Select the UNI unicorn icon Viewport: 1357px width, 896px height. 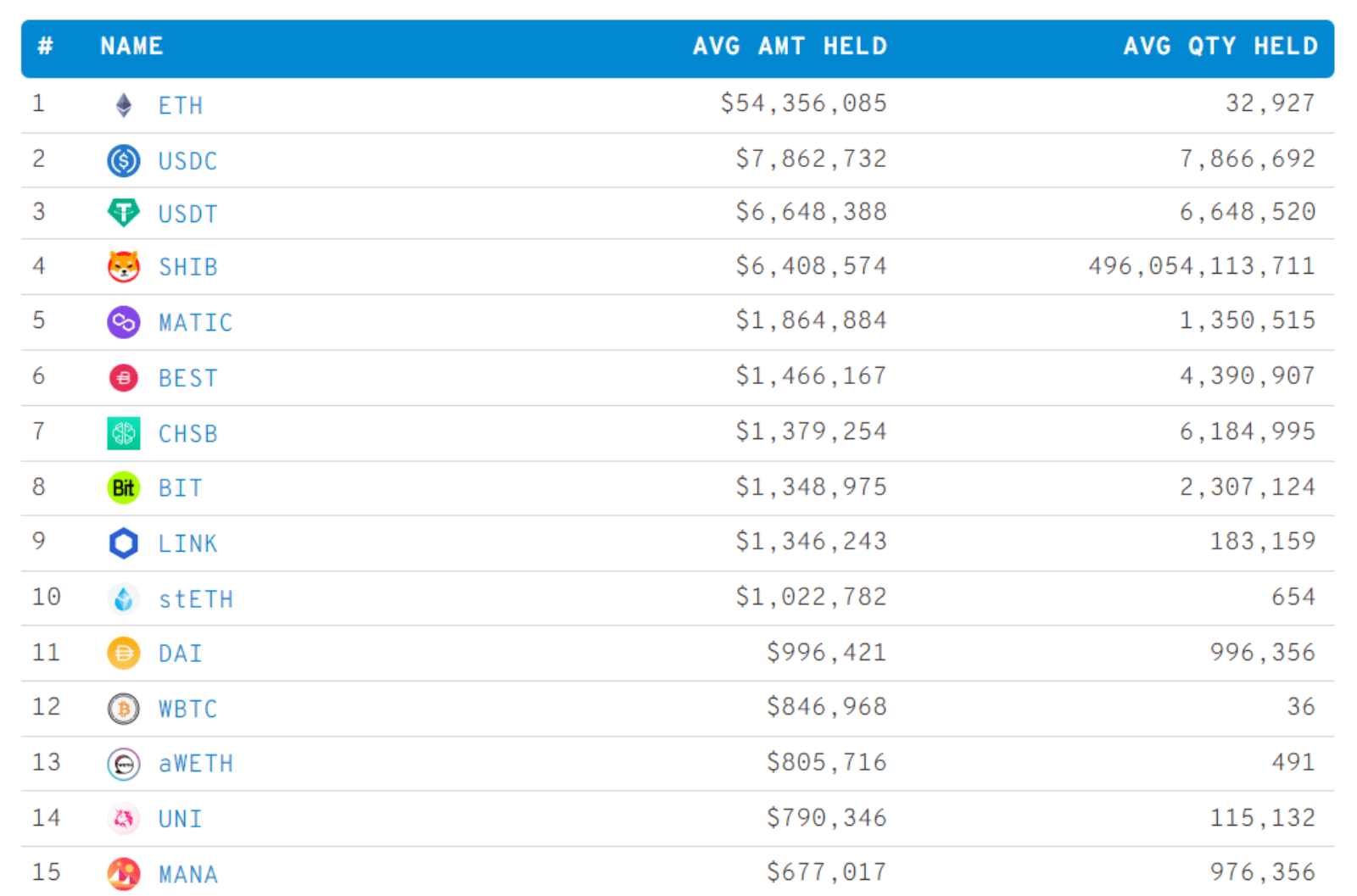pyautogui.click(x=124, y=818)
